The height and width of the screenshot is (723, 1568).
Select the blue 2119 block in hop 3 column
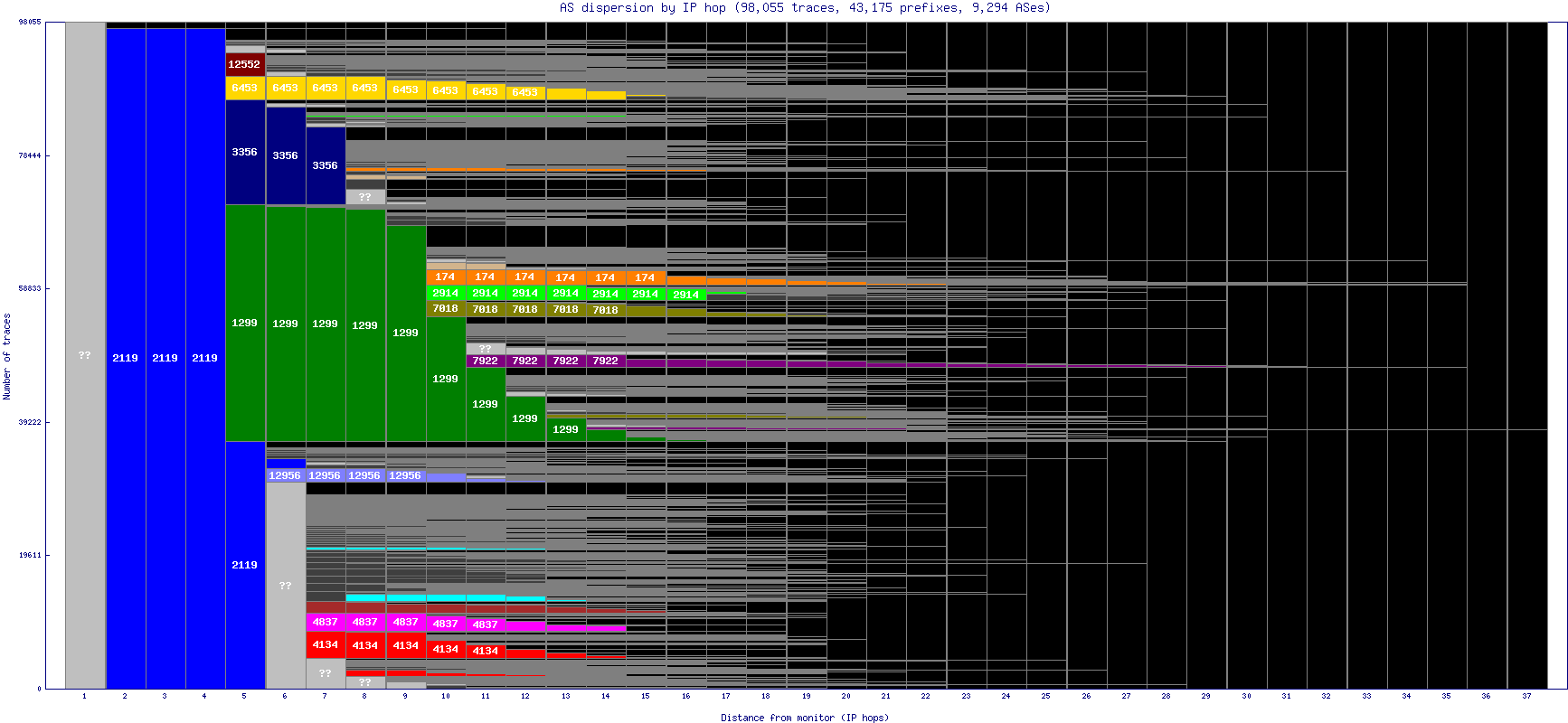165,358
